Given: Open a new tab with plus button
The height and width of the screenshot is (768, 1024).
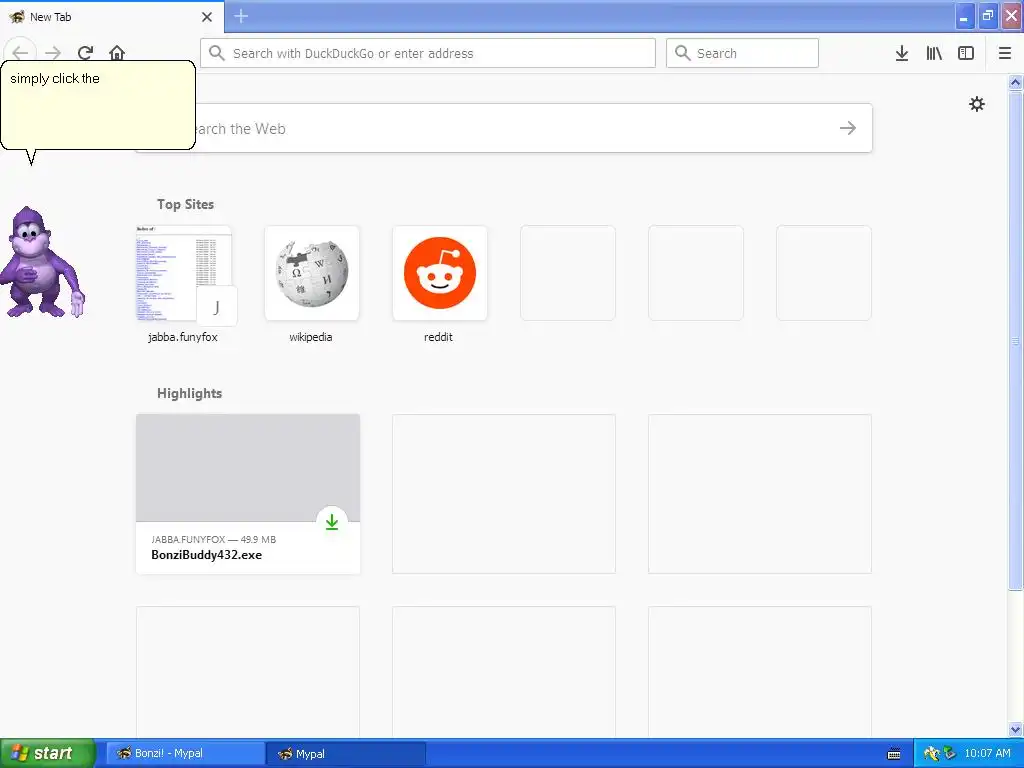Looking at the screenshot, I should [x=241, y=16].
